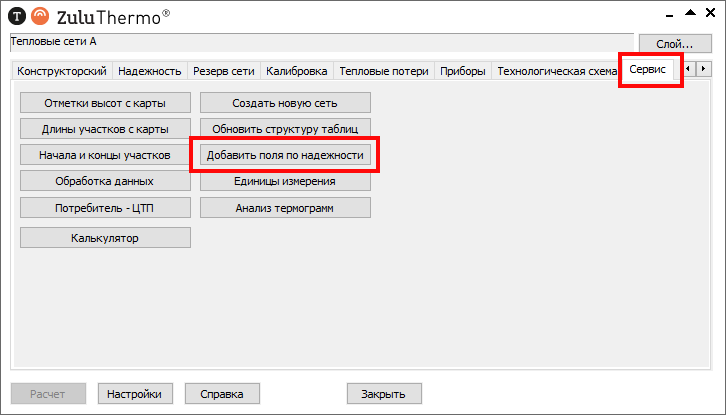Open the Резерв сети tab
The width and height of the screenshot is (726, 415).
(225, 71)
